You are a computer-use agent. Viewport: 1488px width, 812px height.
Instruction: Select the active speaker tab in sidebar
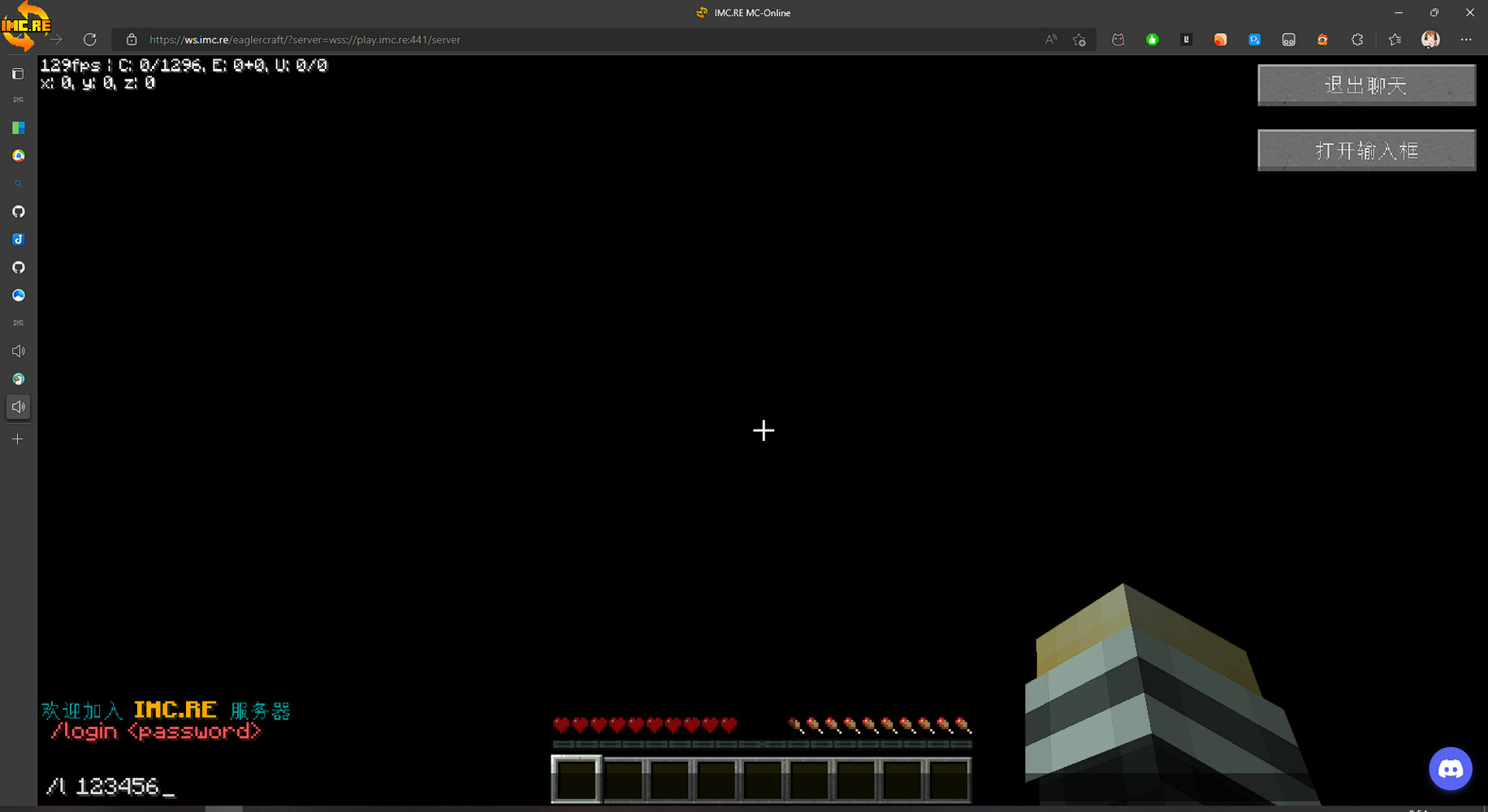[18, 407]
